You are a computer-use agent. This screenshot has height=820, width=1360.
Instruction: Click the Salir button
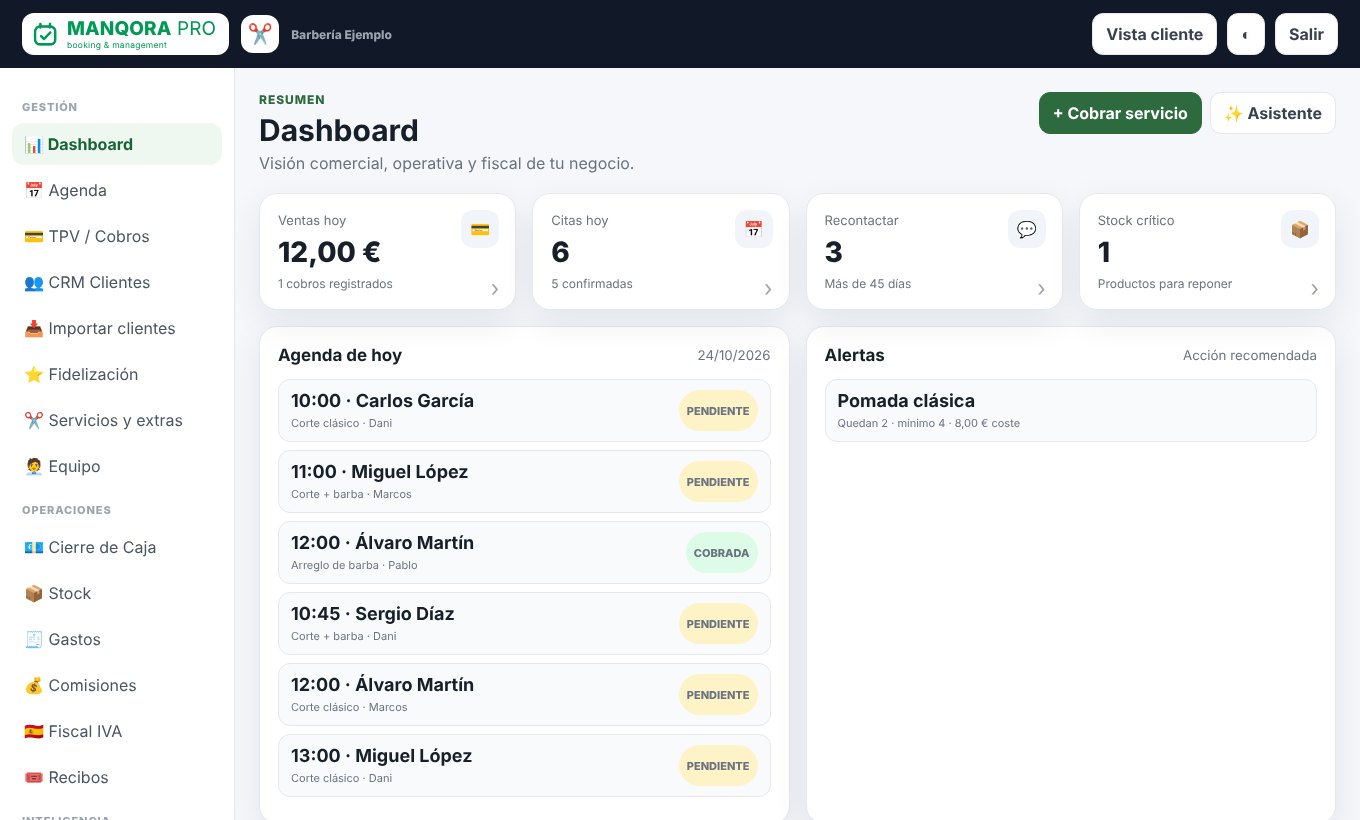tap(1306, 34)
